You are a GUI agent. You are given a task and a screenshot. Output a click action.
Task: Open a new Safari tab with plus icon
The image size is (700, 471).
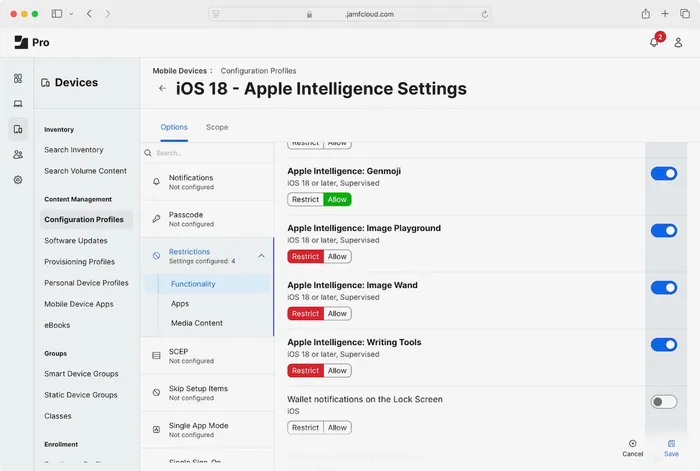(665, 14)
